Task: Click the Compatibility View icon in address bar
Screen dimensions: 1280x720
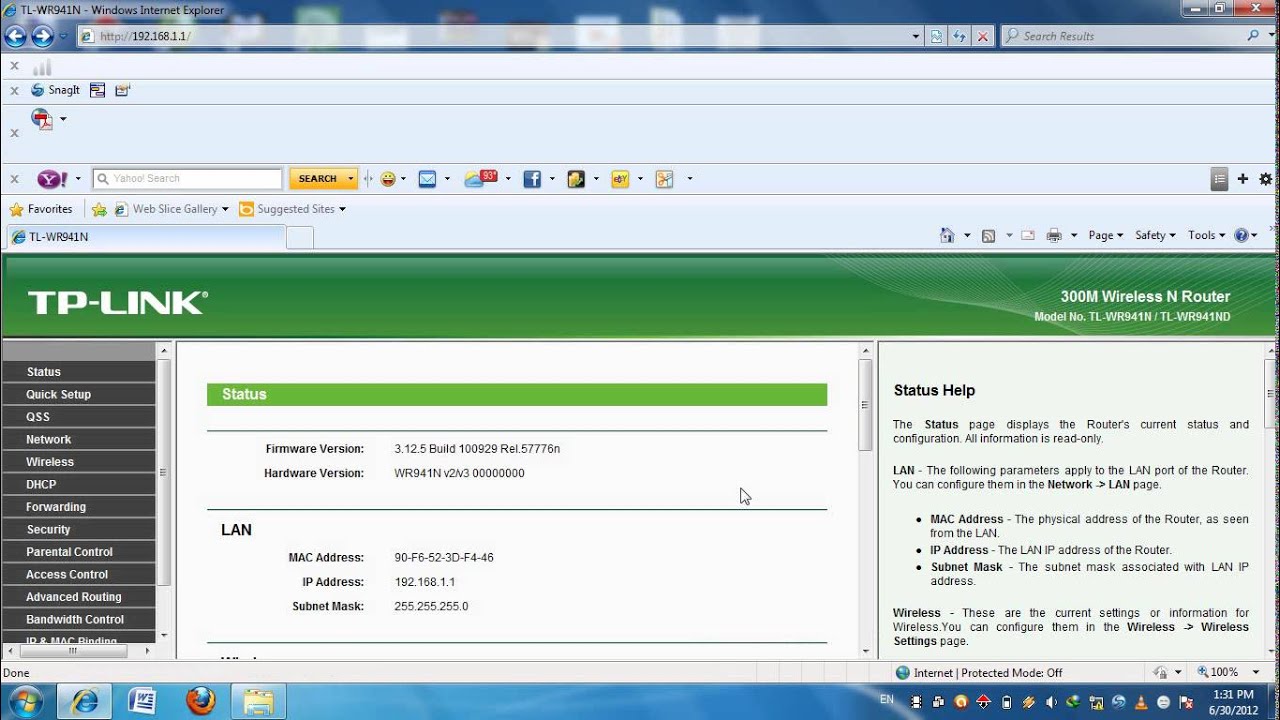Action: [x=936, y=36]
